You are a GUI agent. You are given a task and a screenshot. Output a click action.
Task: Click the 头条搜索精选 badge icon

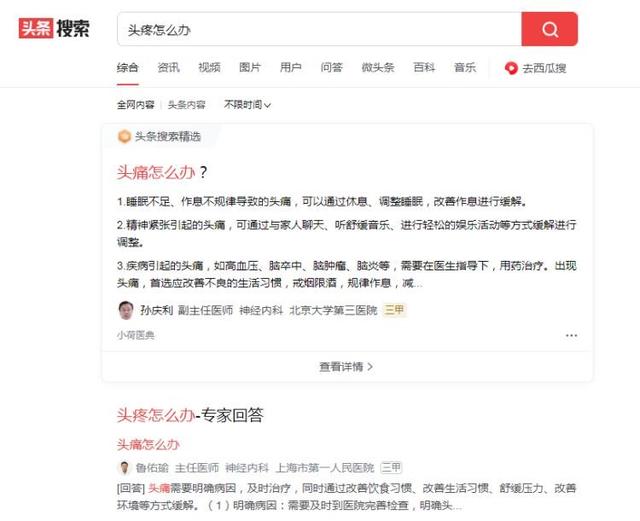(x=124, y=137)
